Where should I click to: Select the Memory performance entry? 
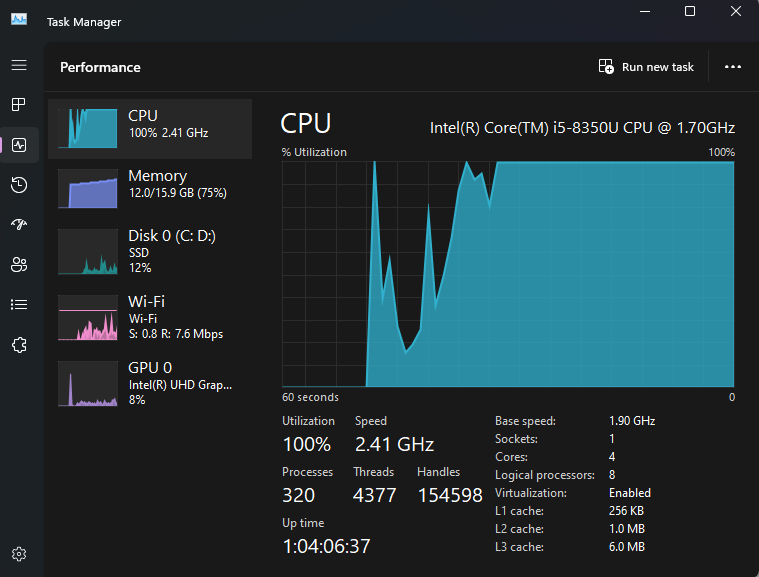150,188
